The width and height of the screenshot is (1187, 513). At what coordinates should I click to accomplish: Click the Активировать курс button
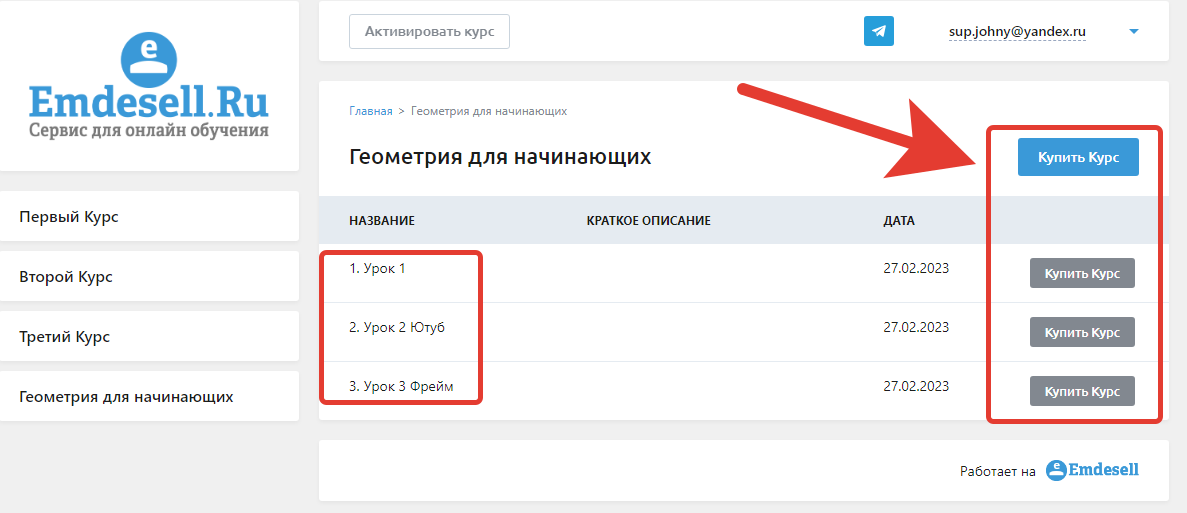429,32
